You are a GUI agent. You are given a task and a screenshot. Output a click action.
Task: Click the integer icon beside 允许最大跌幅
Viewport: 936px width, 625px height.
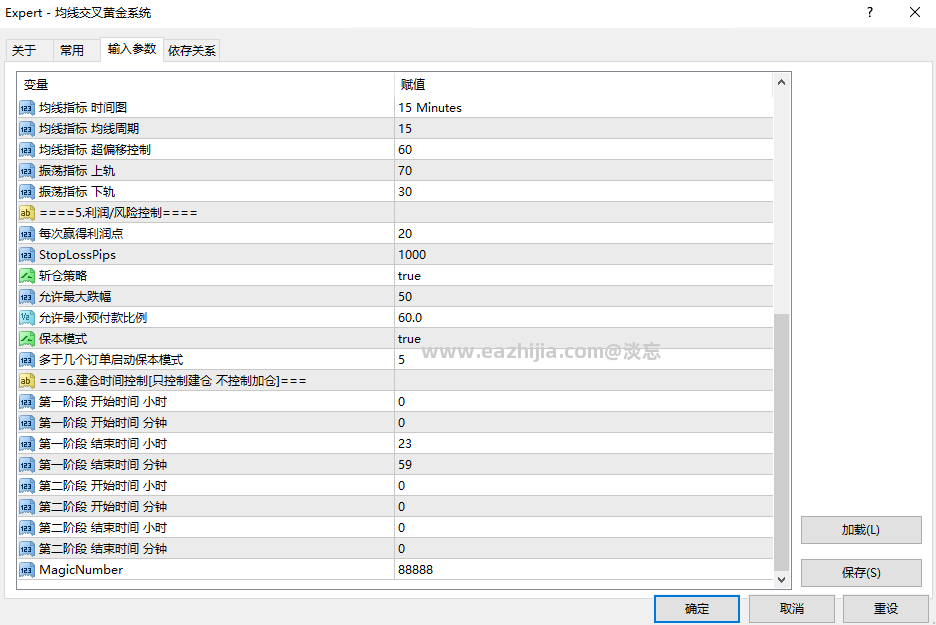click(x=26, y=297)
